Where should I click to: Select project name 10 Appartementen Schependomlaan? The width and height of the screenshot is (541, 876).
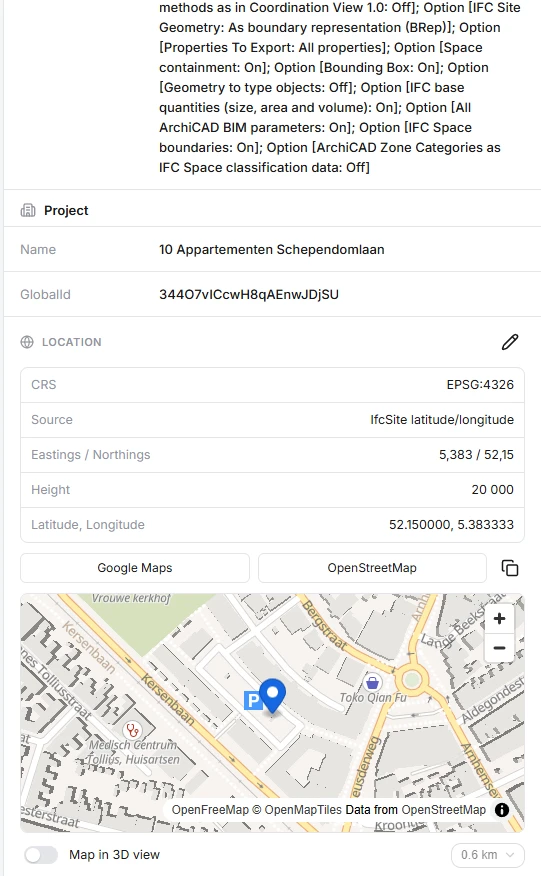coord(272,250)
